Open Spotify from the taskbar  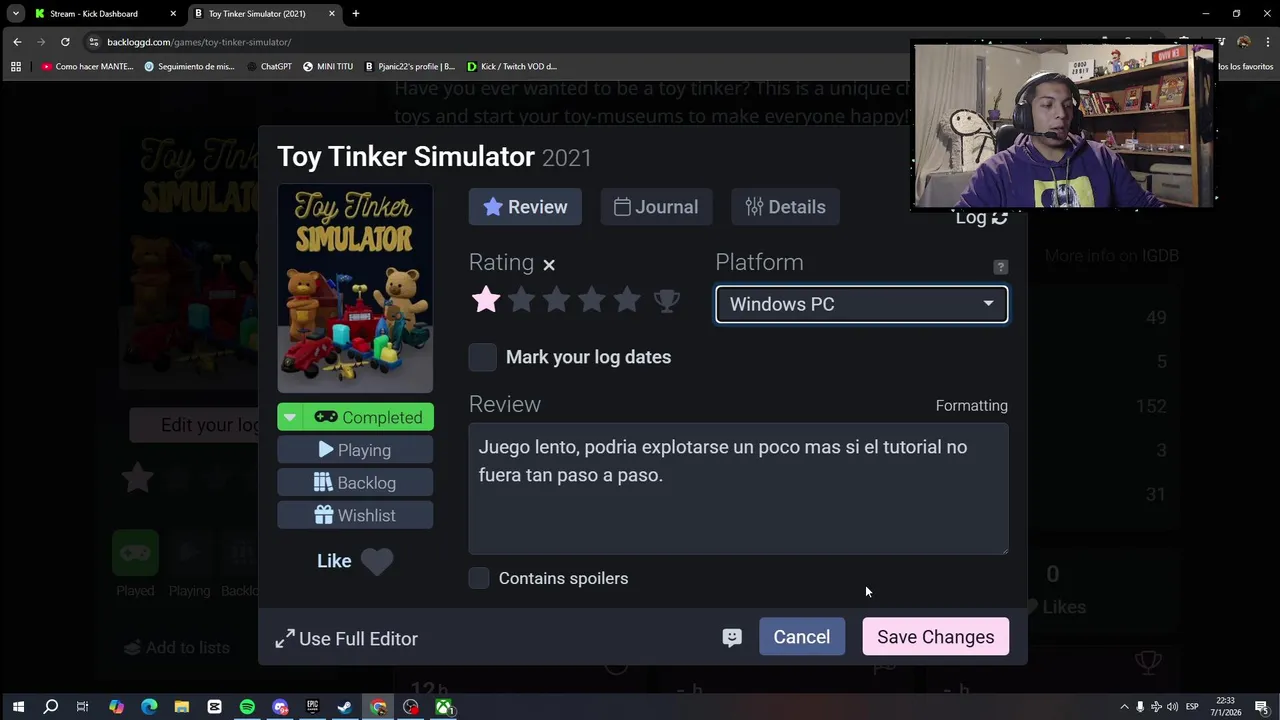click(247, 707)
